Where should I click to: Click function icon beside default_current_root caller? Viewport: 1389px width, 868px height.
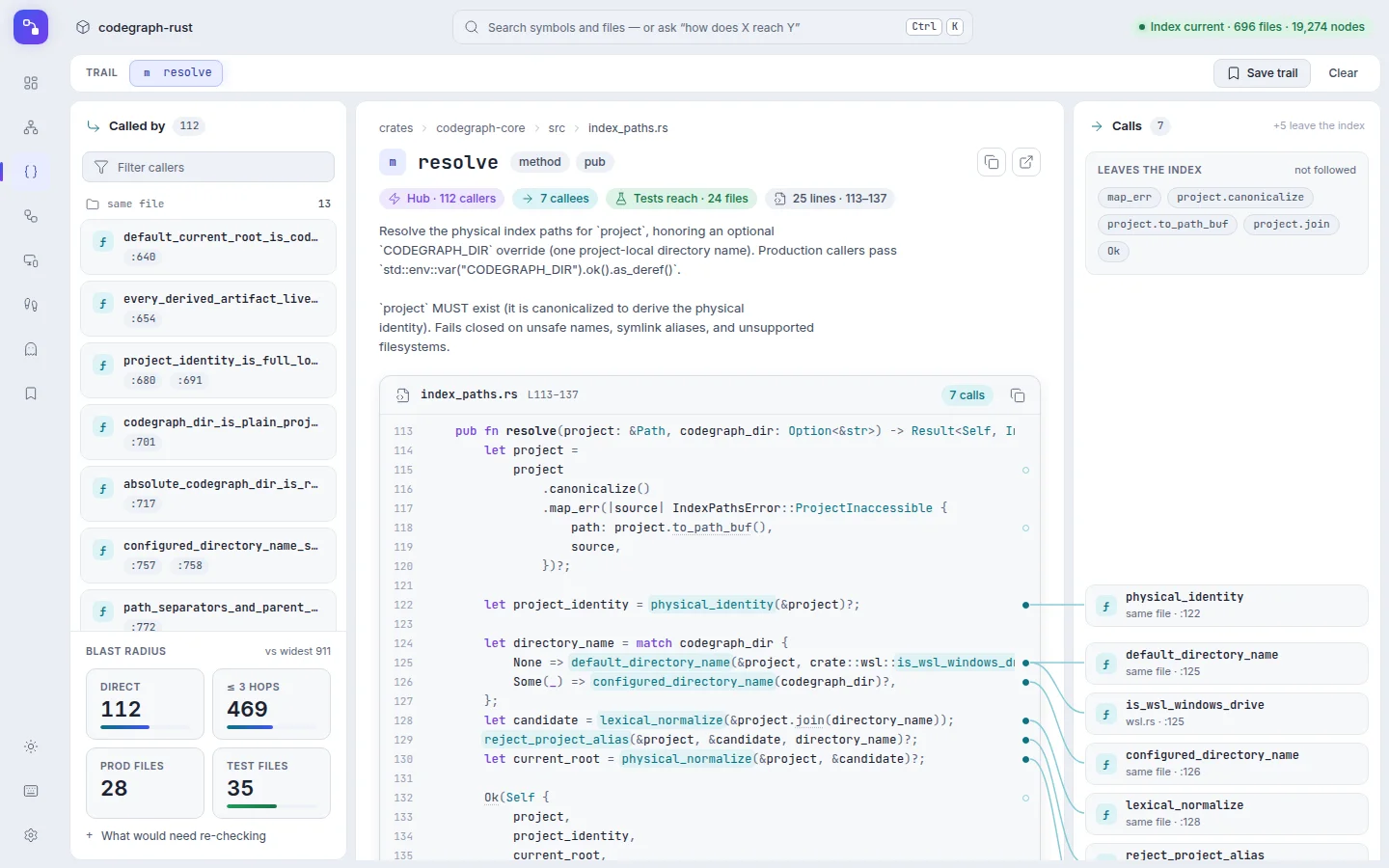click(x=103, y=242)
